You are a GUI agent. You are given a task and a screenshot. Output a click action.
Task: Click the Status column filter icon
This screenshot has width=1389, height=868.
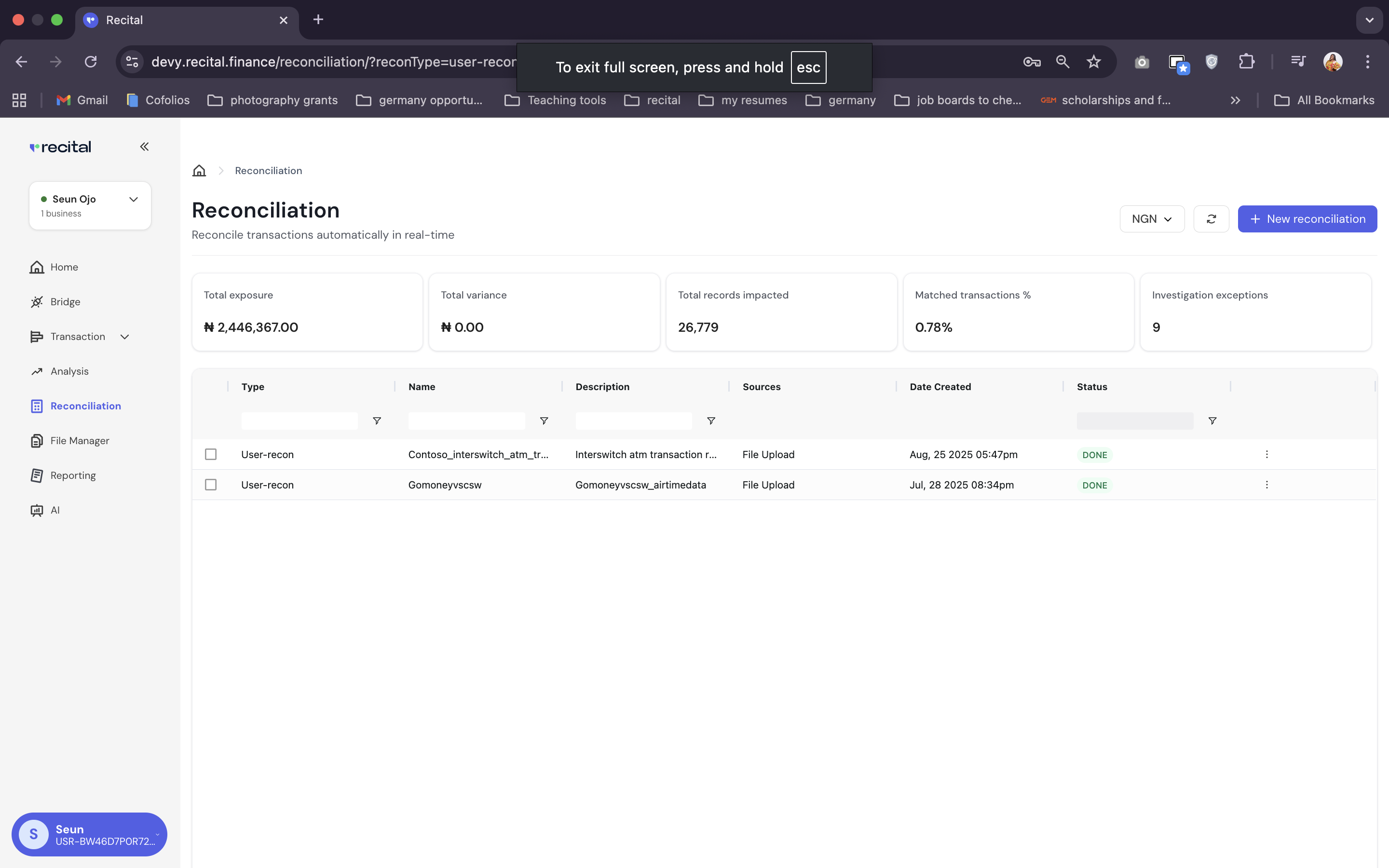[1212, 421]
